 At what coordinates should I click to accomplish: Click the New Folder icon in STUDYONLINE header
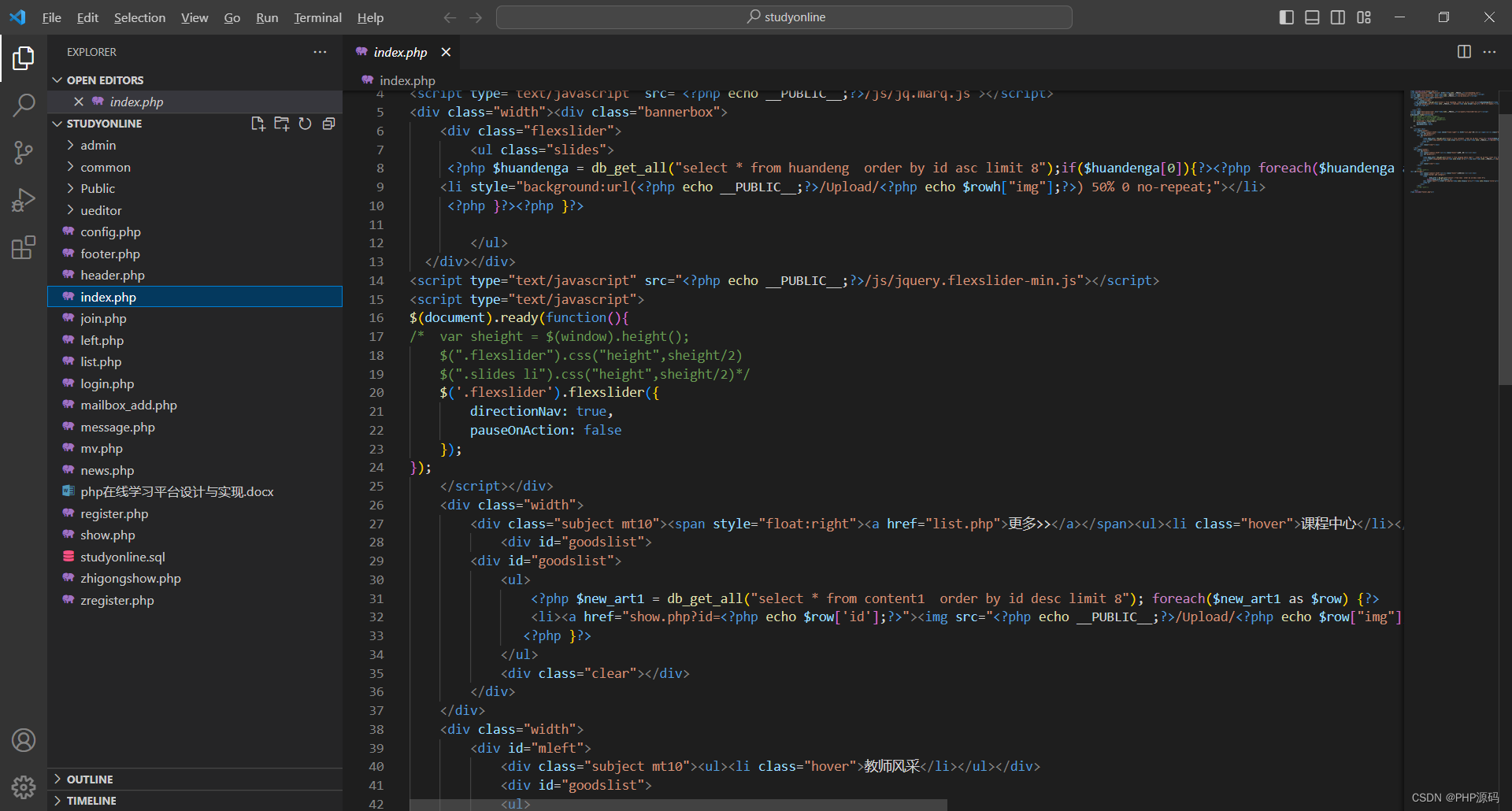point(281,124)
